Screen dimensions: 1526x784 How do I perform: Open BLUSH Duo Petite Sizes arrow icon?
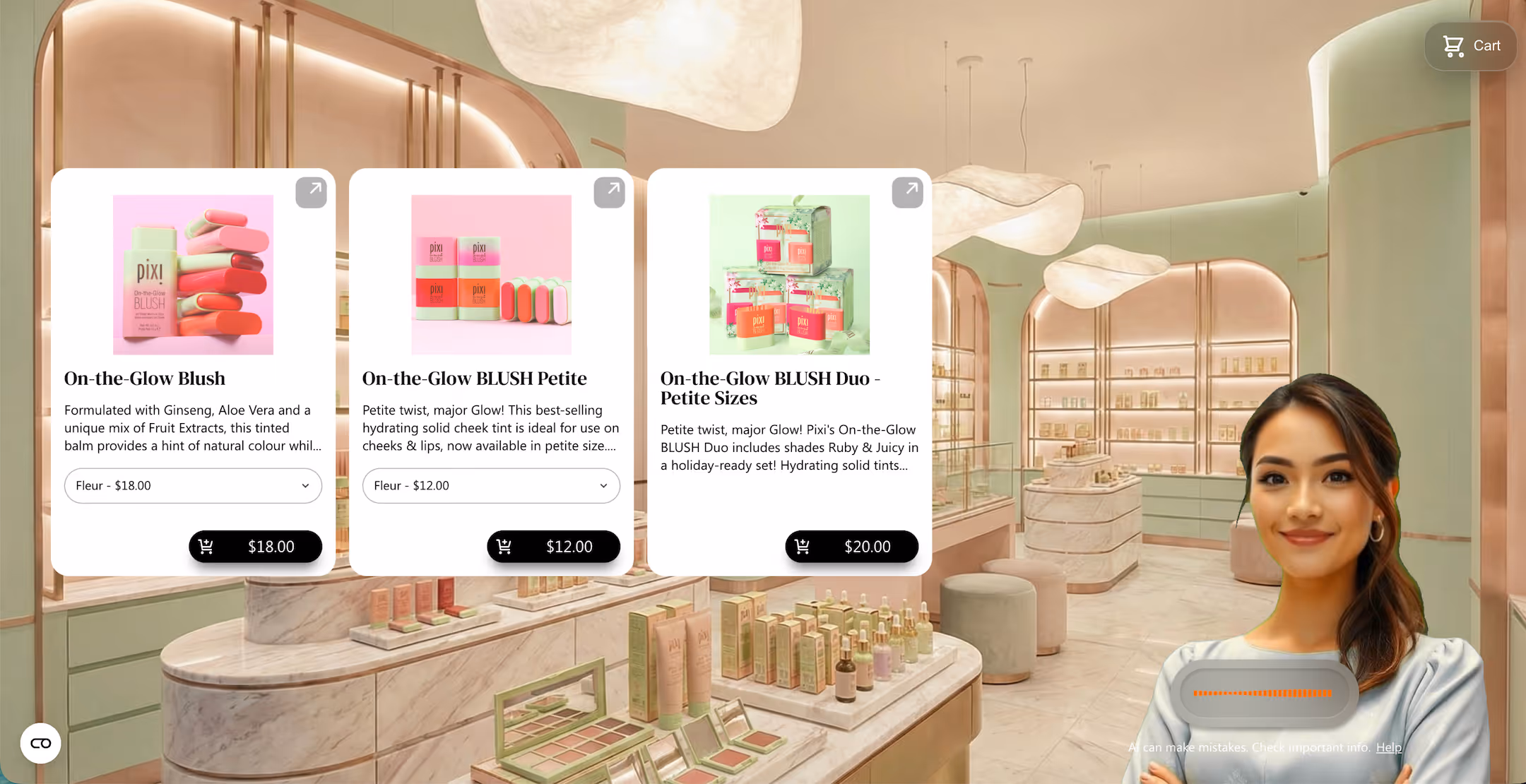[x=907, y=192]
